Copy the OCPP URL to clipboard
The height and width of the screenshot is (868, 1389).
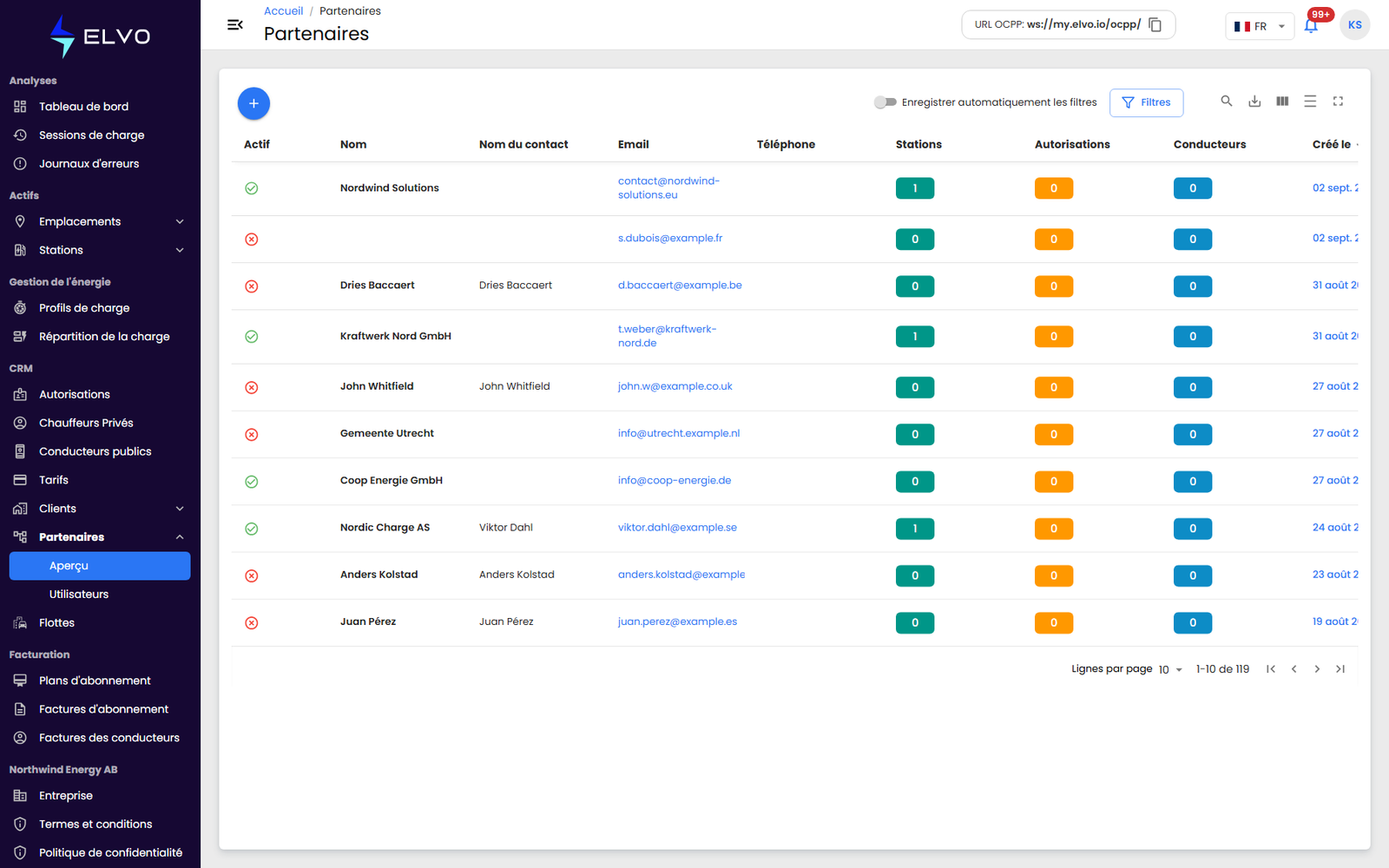tap(1155, 25)
